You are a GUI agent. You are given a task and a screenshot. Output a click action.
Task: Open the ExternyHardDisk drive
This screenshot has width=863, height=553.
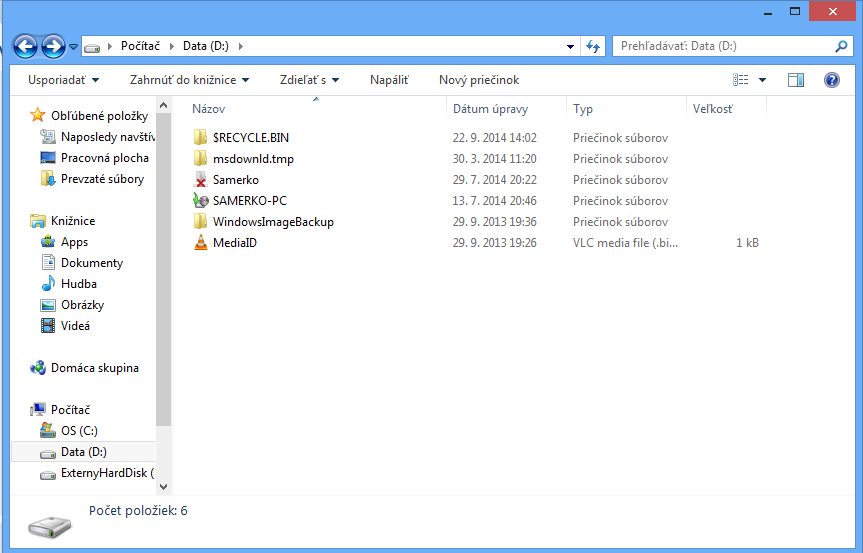[107, 473]
